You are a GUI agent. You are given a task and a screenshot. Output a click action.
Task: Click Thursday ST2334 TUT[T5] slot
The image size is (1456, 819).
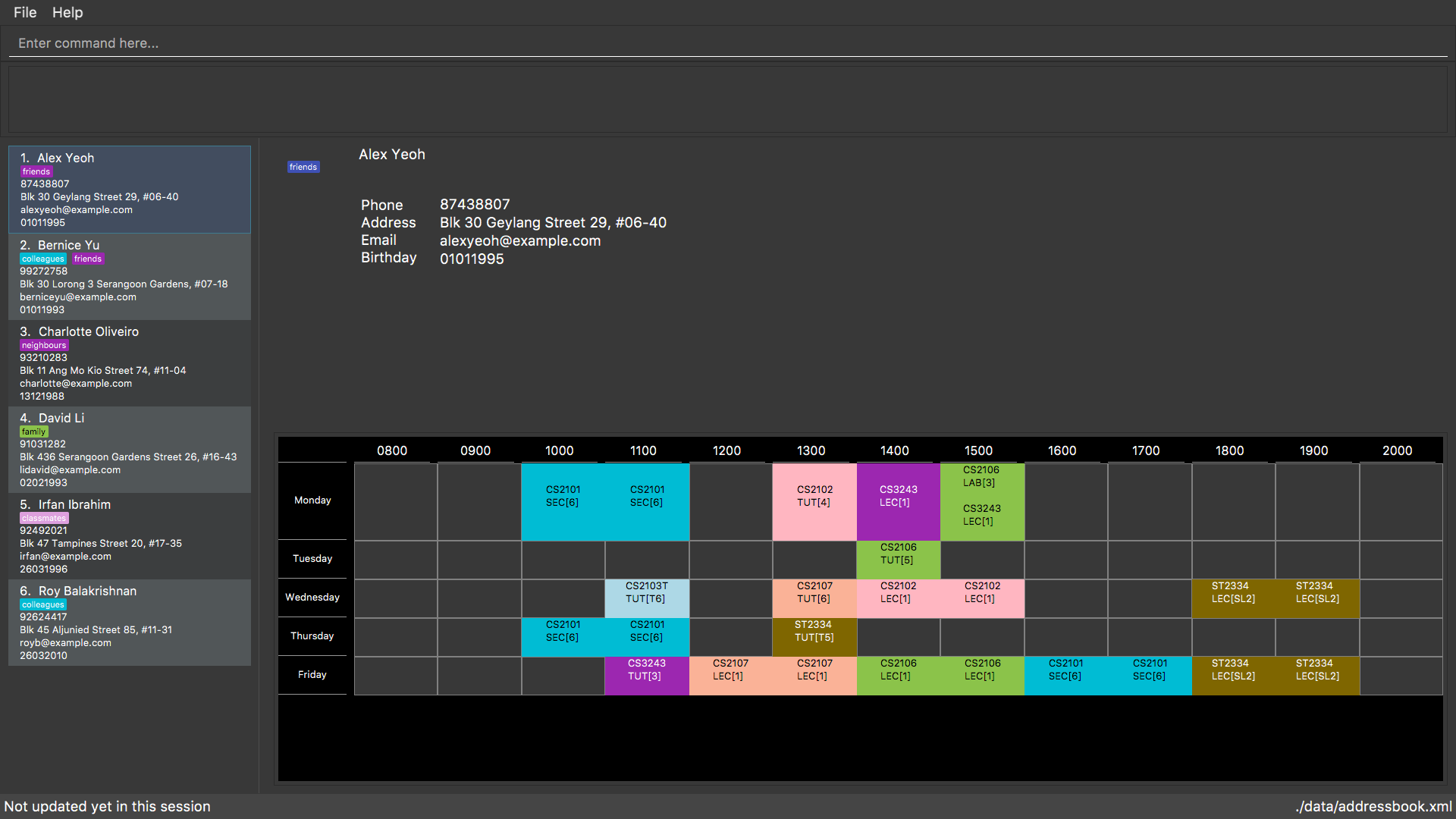(814, 637)
